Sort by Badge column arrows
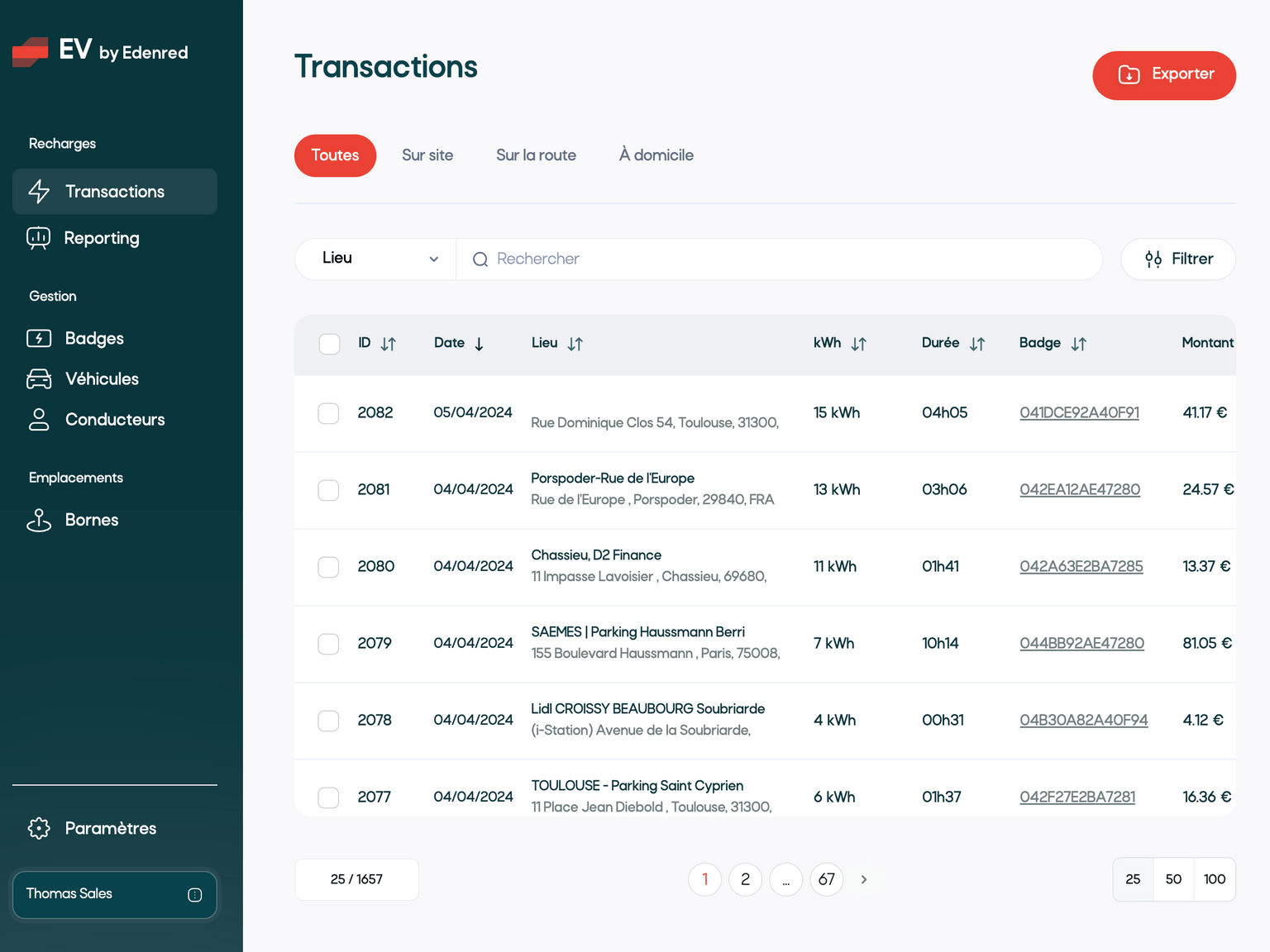 click(1079, 344)
